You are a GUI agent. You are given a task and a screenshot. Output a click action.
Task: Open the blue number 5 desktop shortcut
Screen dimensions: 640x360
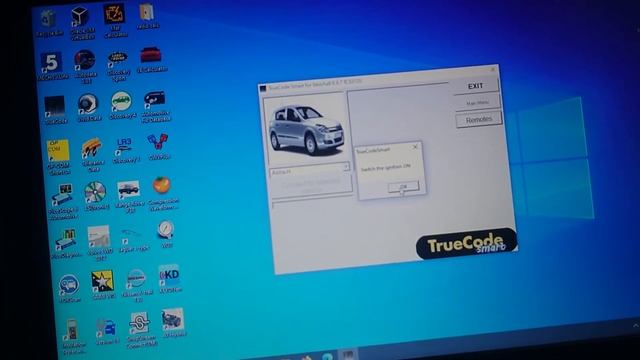[51, 62]
